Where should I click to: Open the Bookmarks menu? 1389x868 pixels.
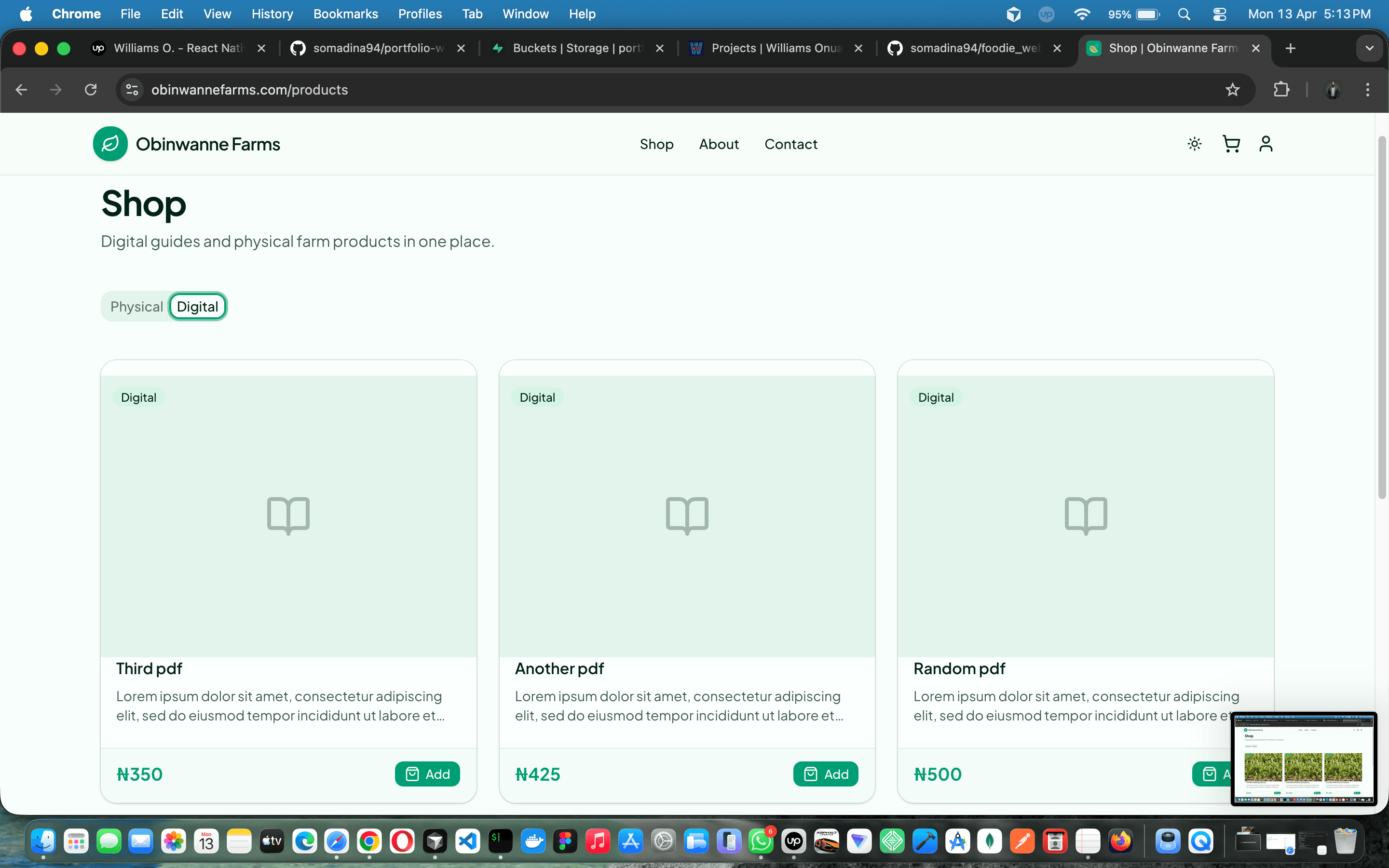(345, 14)
